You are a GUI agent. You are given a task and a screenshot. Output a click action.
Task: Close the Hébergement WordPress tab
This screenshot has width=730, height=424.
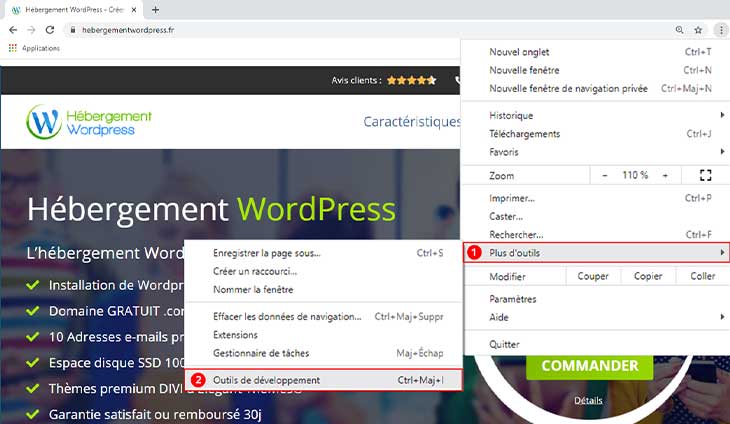(x=134, y=9)
